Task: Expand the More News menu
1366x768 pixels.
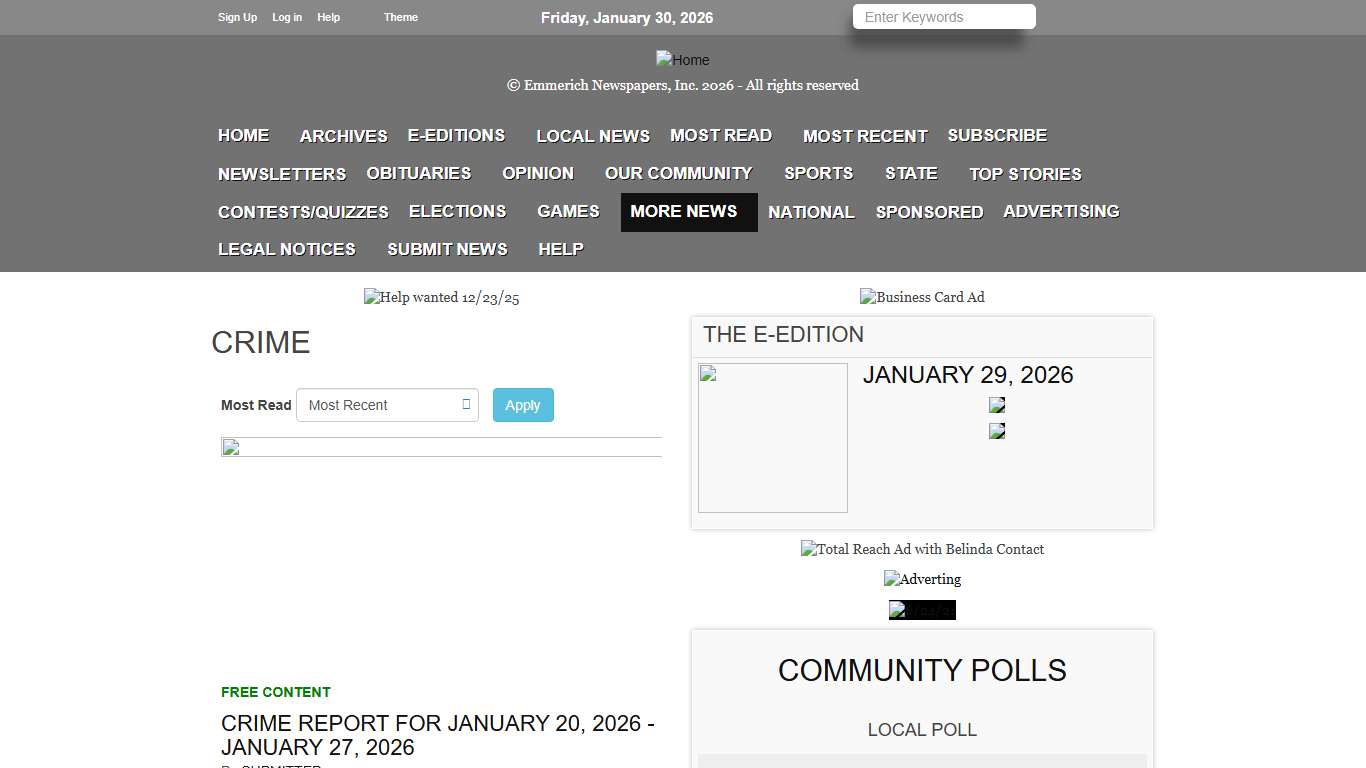Action: (684, 212)
